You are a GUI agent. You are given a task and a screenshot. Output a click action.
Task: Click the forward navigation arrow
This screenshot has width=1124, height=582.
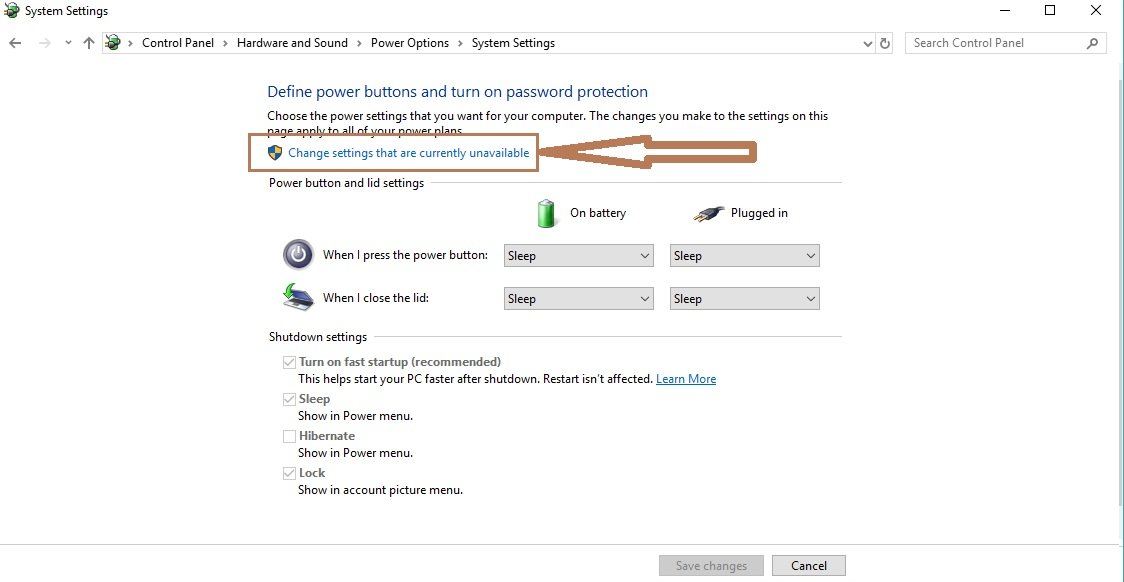click(x=44, y=43)
